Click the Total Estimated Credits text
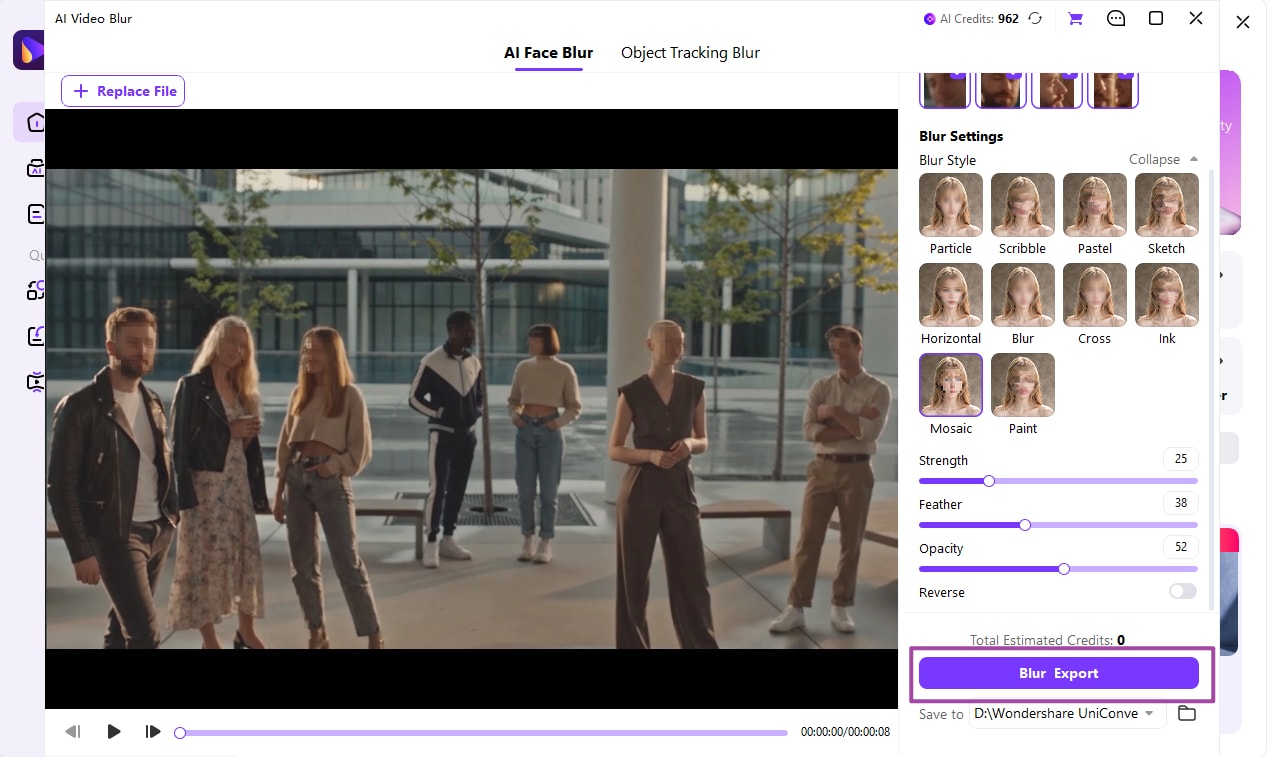 pyautogui.click(x=1047, y=640)
